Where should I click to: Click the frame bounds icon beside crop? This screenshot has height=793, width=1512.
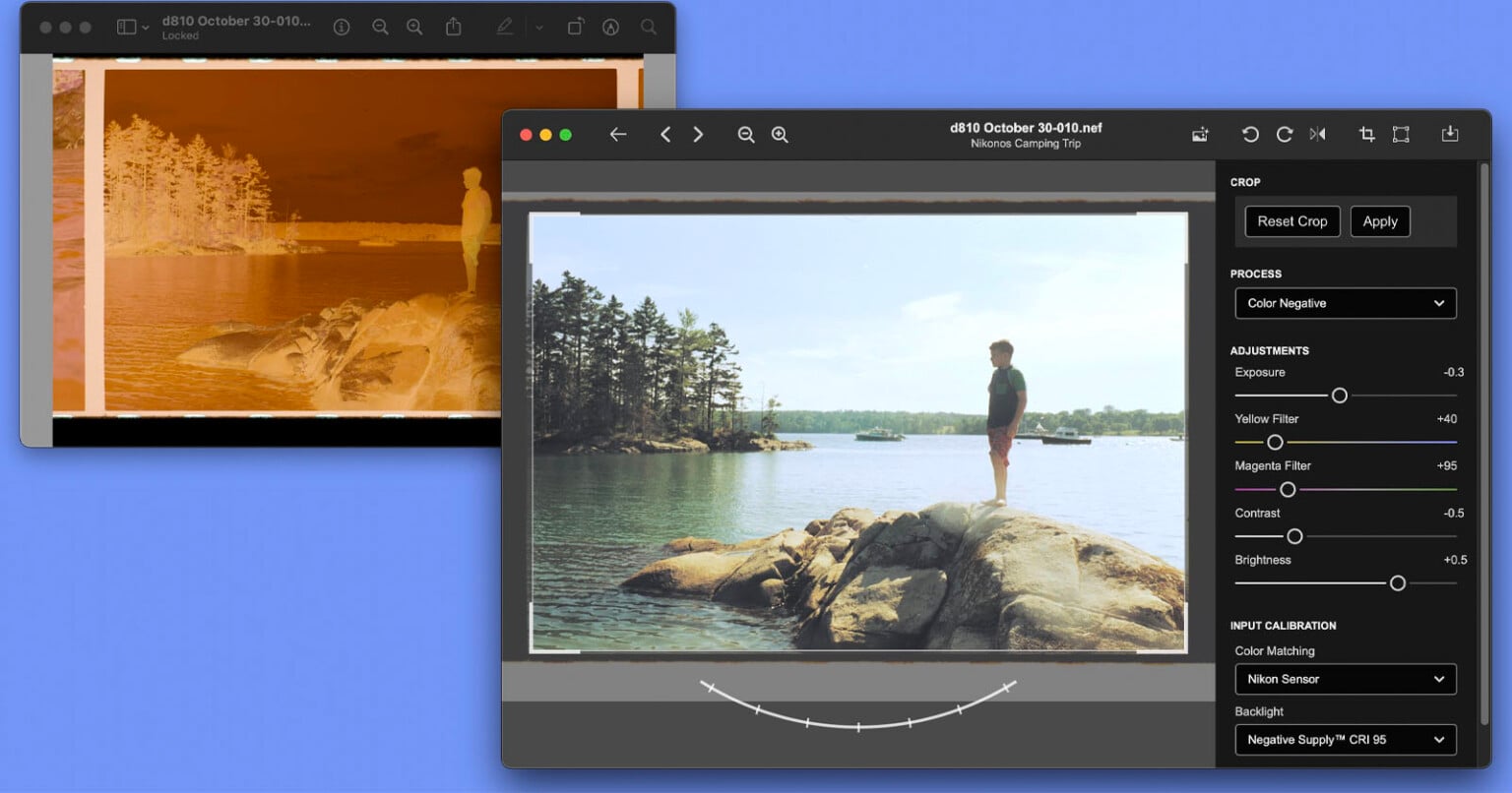[x=1401, y=135]
